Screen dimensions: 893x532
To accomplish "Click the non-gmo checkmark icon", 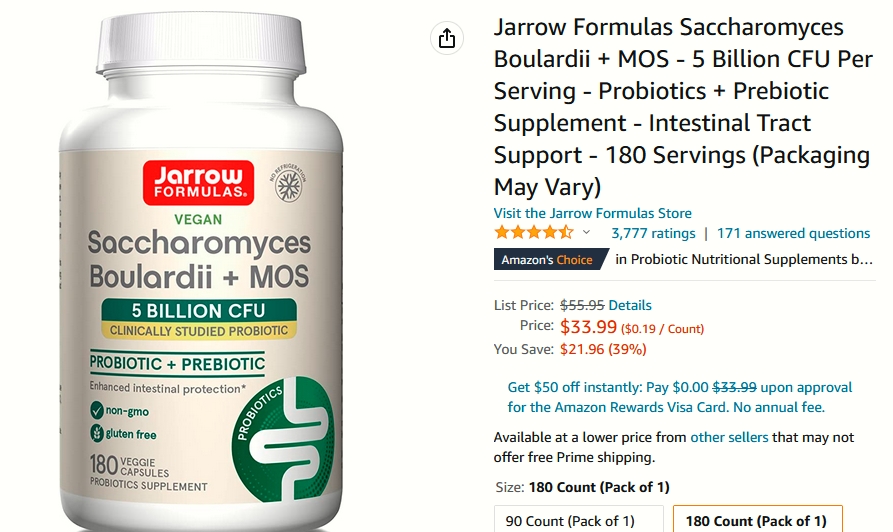I will [97, 410].
